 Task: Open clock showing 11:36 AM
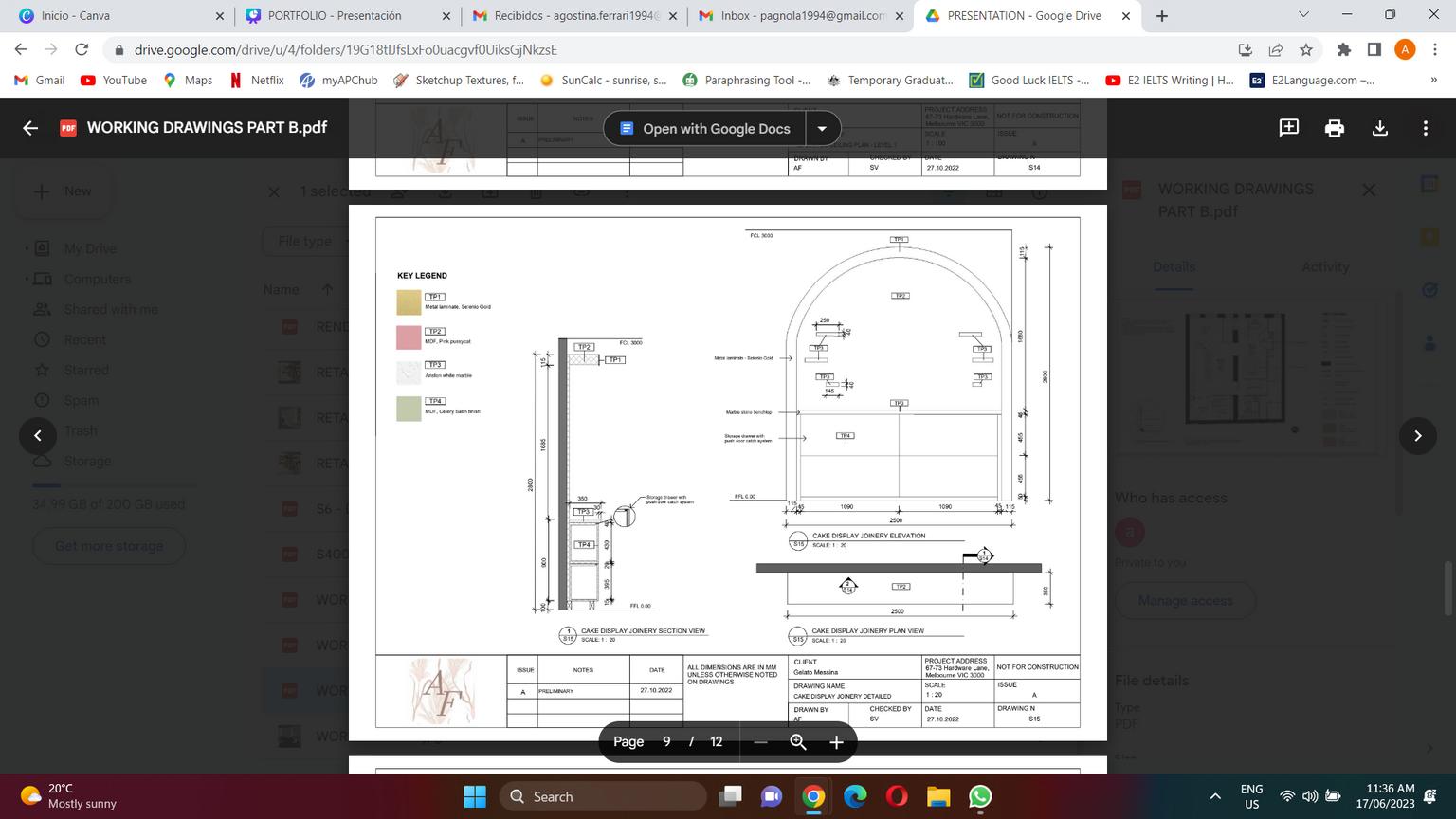coord(1385,796)
